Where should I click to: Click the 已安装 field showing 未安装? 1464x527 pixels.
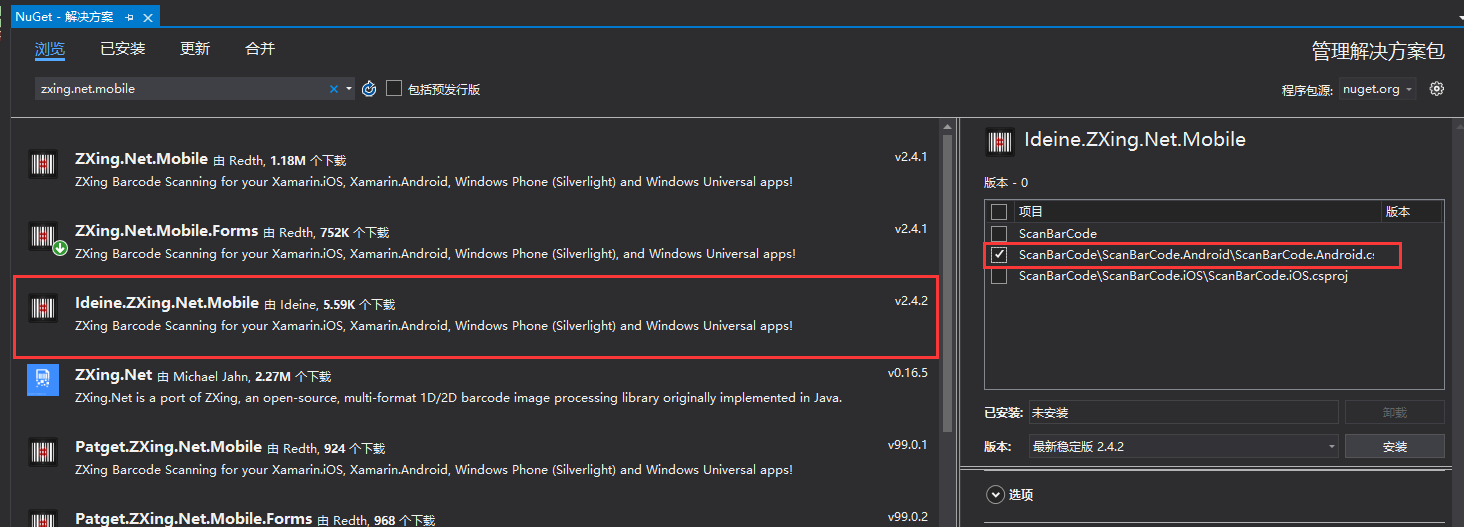pos(1184,412)
